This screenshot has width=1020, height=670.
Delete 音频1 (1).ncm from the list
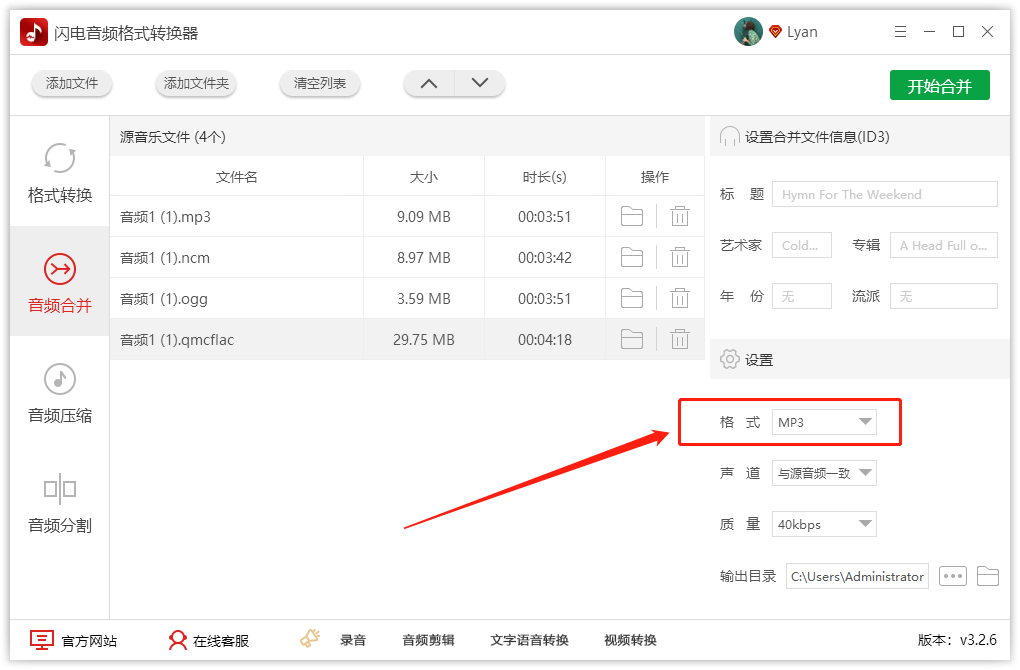(680, 258)
